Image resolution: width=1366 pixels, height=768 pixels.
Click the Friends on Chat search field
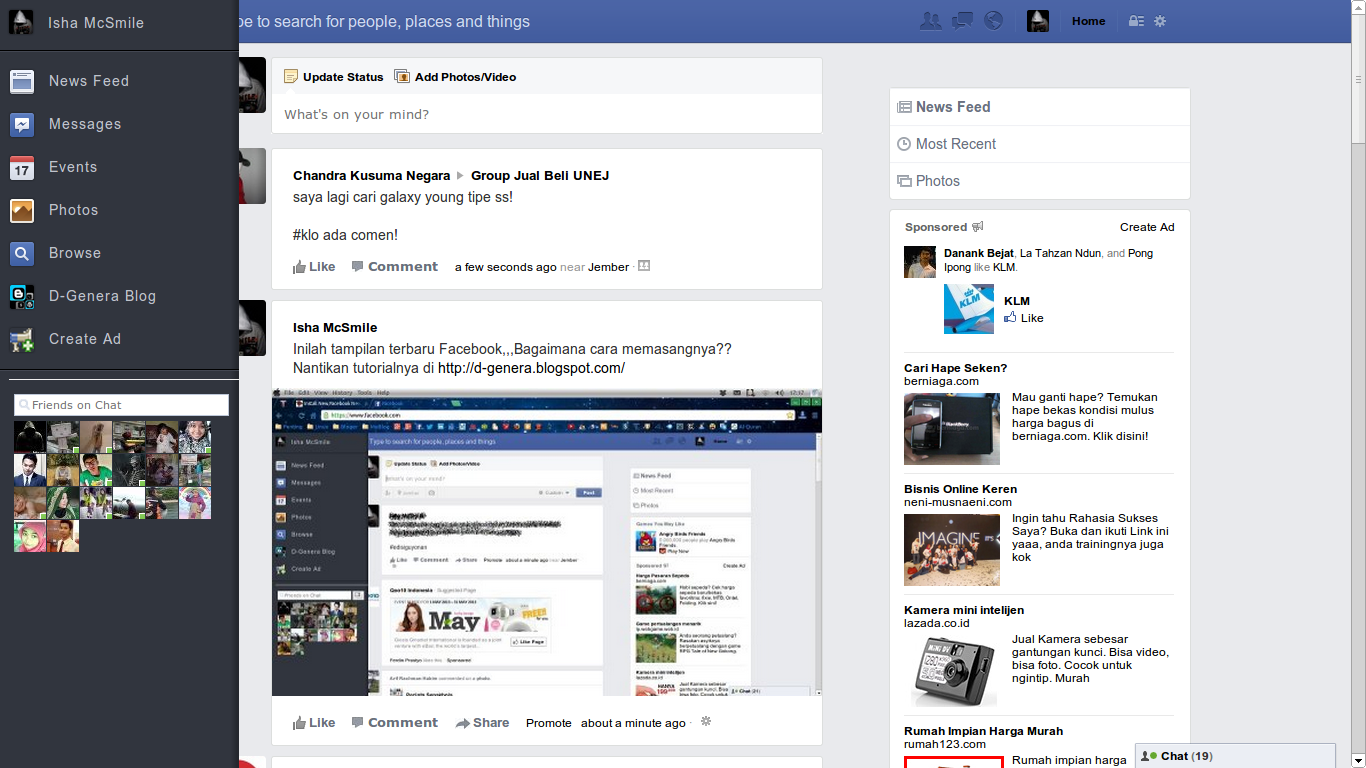tap(120, 404)
